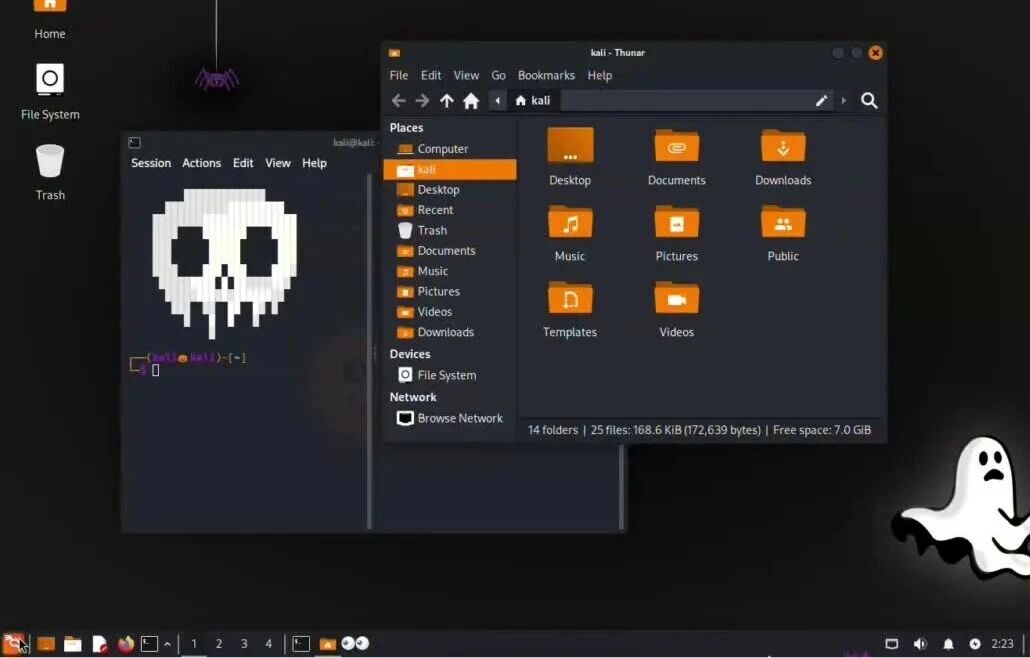The image size is (1030, 658).
Task: Click the show desktop launcher in taskbar
Action: (x=46, y=644)
